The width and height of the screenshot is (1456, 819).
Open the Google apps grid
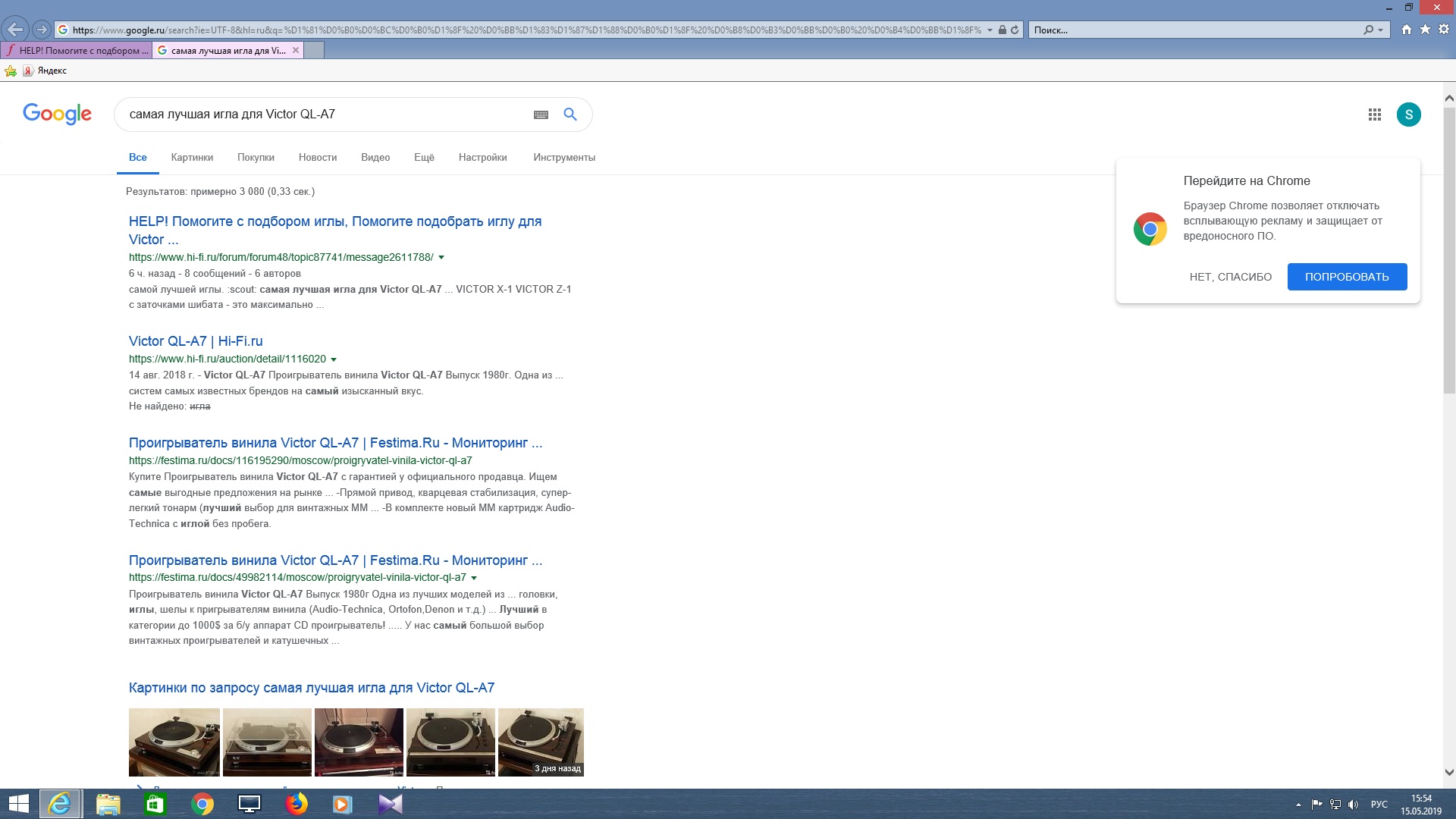click(1374, 115)
